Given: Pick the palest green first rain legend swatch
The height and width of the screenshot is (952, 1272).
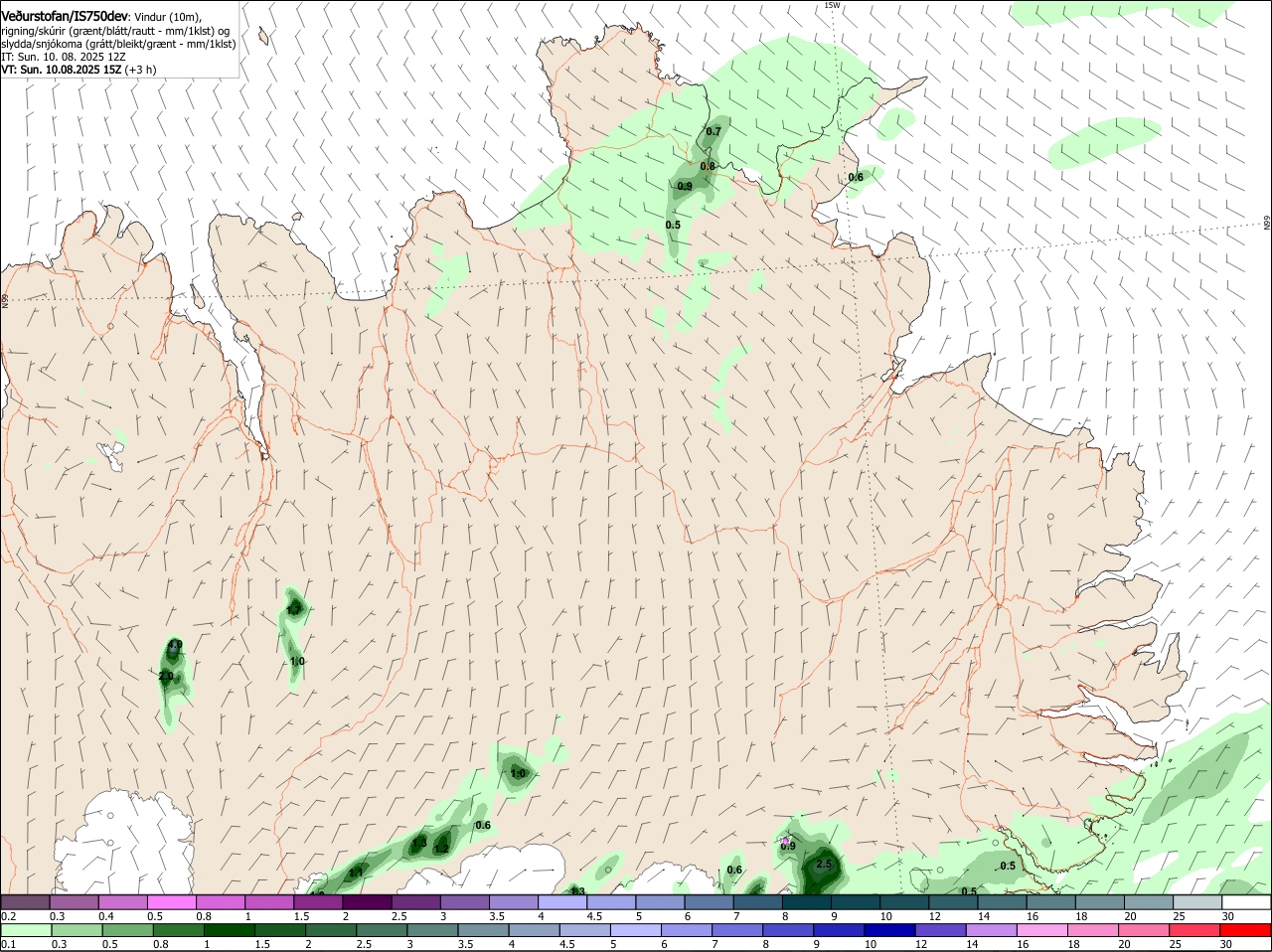Looking at the screenshot, I should [x=25, y=931].
